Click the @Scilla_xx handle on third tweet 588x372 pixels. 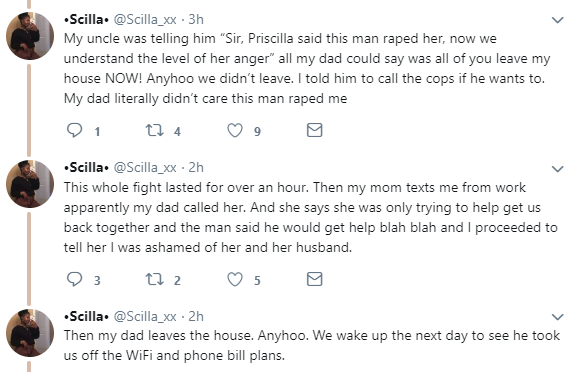pyautogui.click(x=145, y=316)
